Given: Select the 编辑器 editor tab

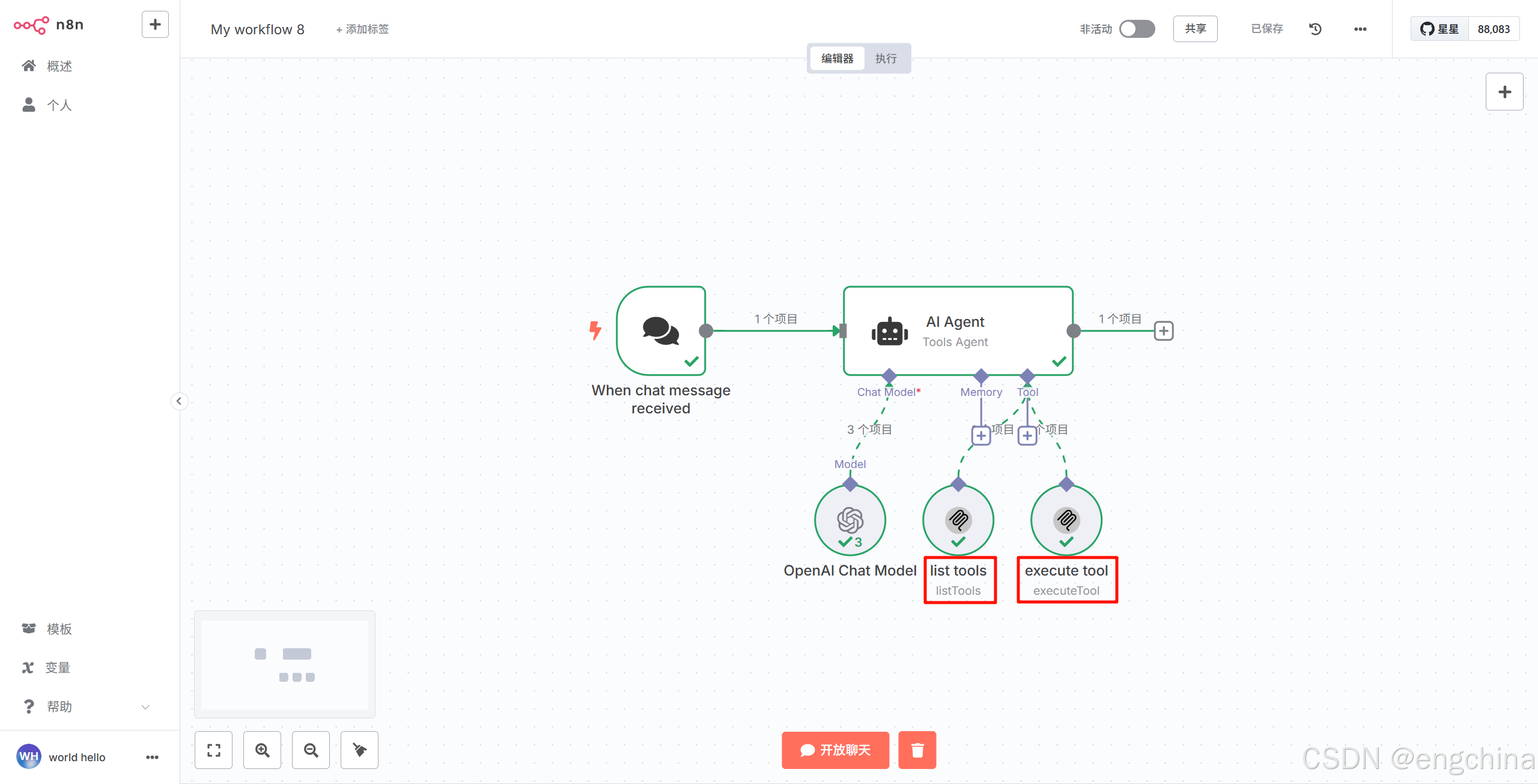Looking at the screenshot, I should click(837, 58).
